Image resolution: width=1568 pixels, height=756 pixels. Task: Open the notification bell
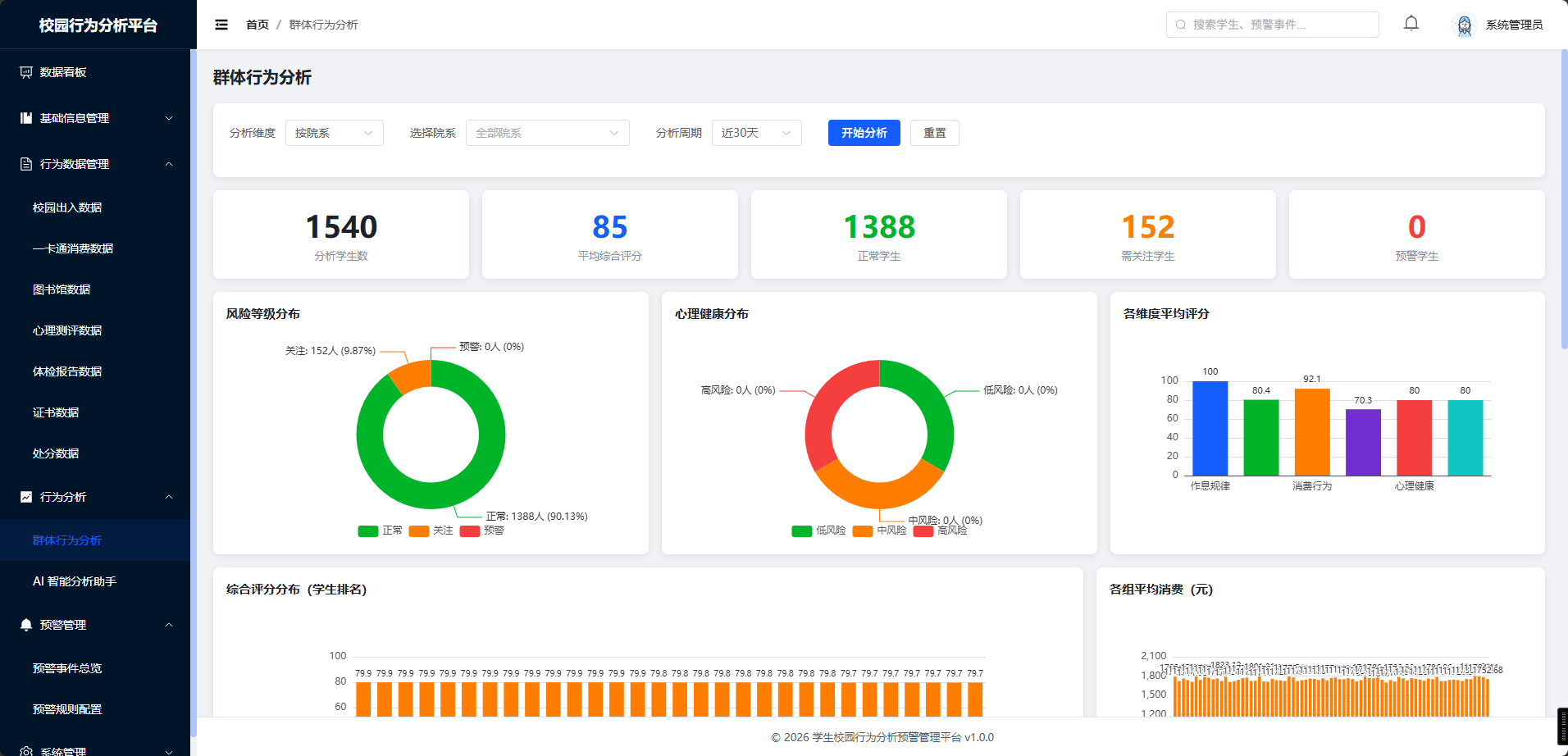click(x=1411, y=24)
